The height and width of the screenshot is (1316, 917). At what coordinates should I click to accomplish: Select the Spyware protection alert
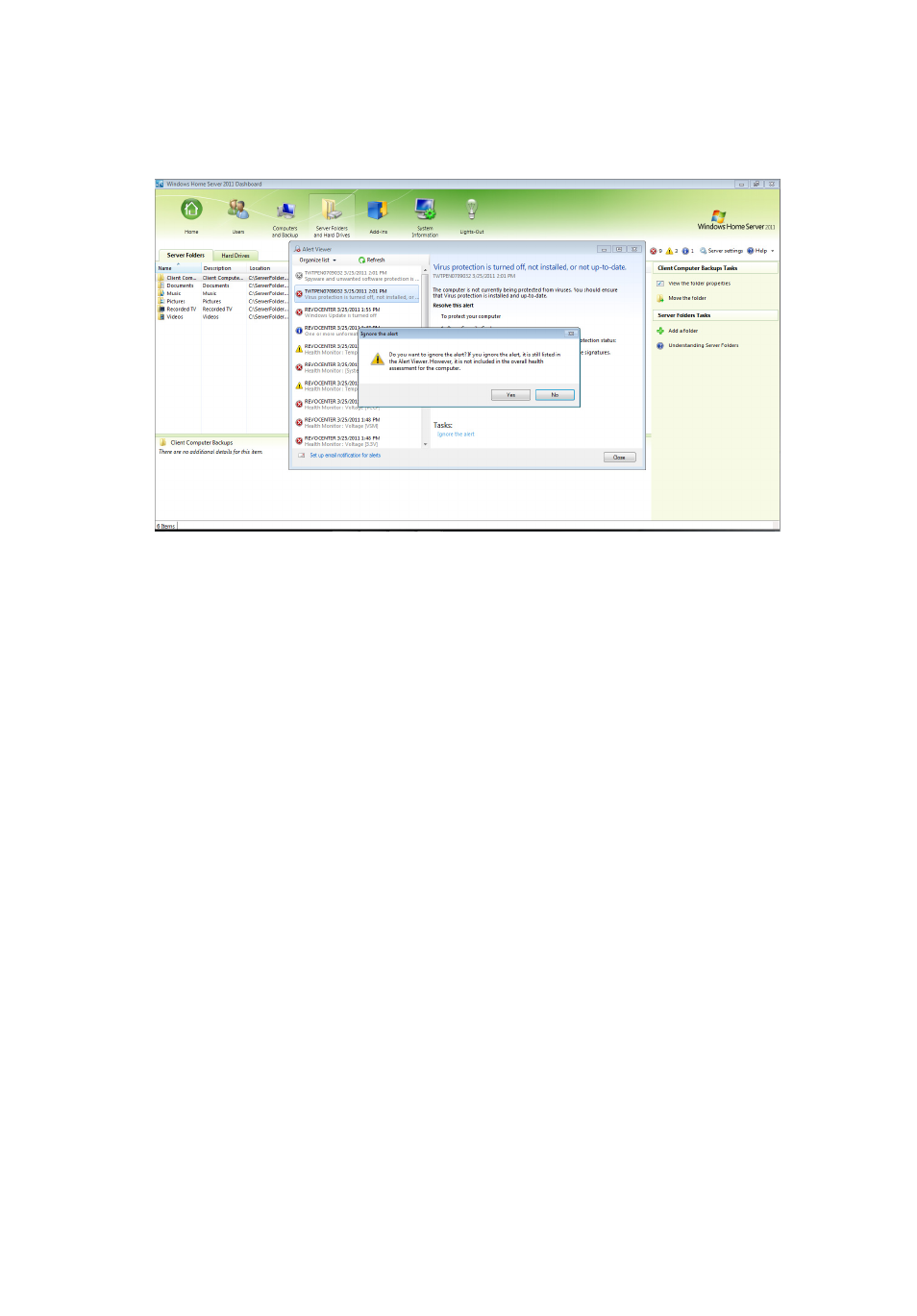(x=357, y=276)
